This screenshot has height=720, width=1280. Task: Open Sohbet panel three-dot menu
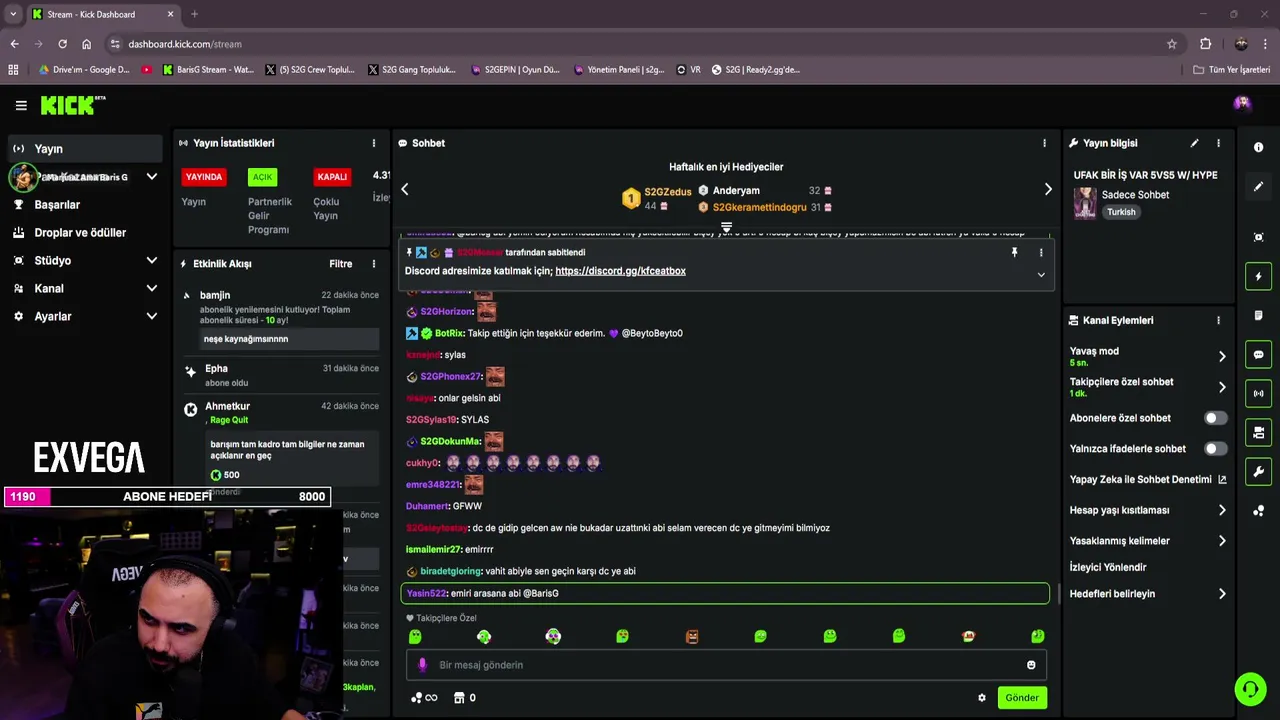pyautogui.click(x=1044, y=143)
